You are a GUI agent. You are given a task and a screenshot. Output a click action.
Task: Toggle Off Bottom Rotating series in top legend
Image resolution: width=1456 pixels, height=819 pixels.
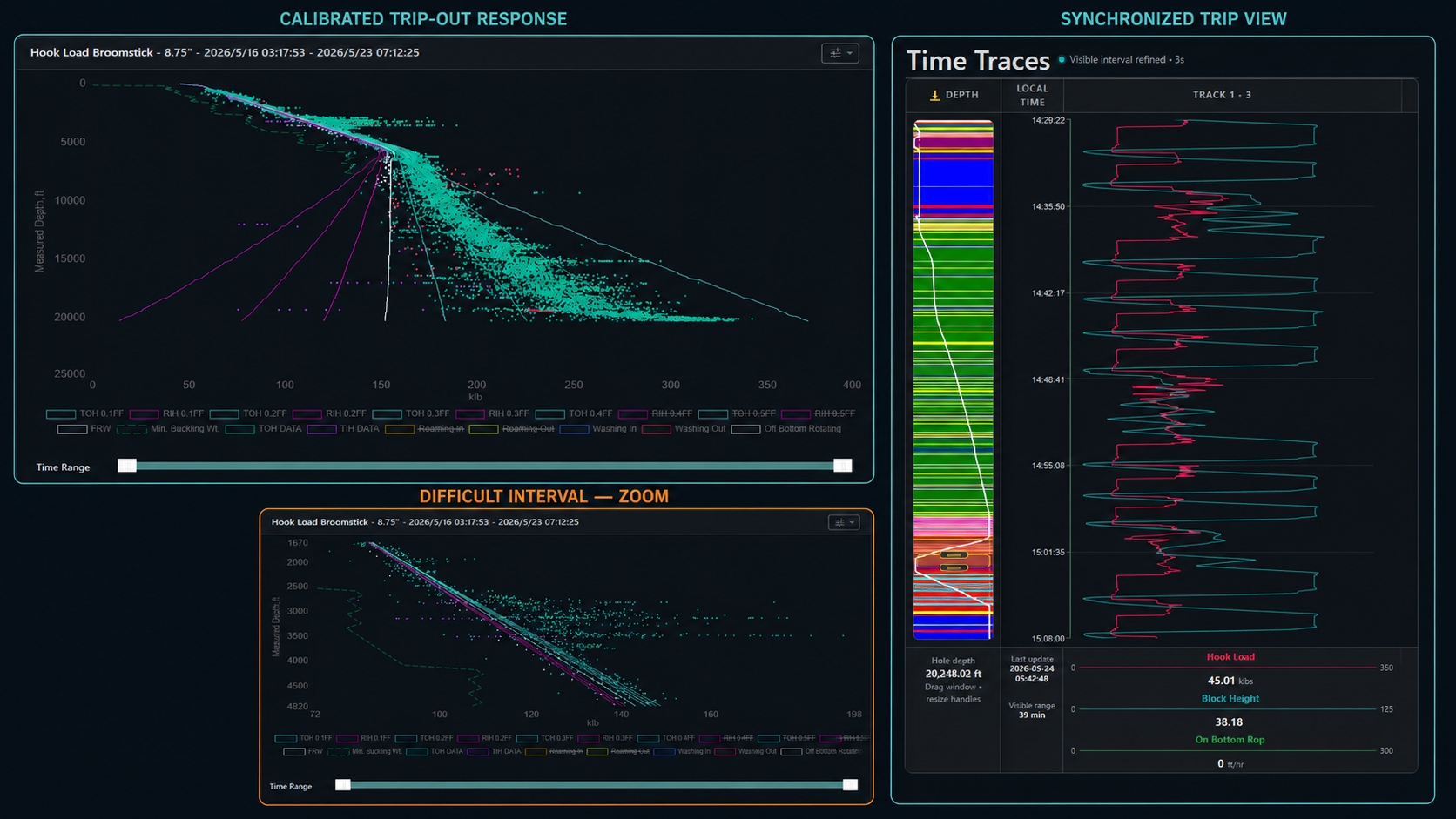[786, 429]
